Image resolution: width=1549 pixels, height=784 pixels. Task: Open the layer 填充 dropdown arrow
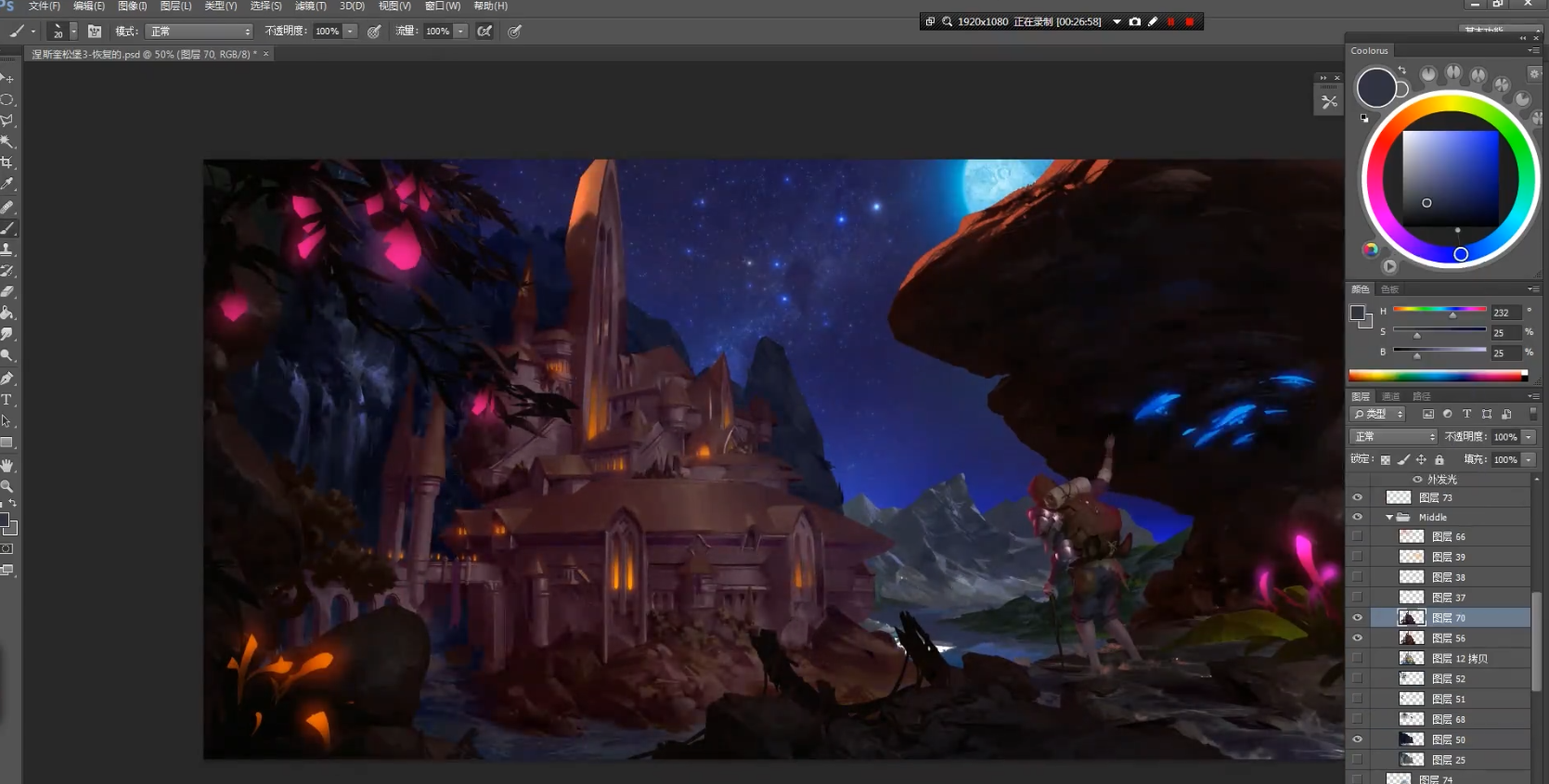pos(1529,459)
